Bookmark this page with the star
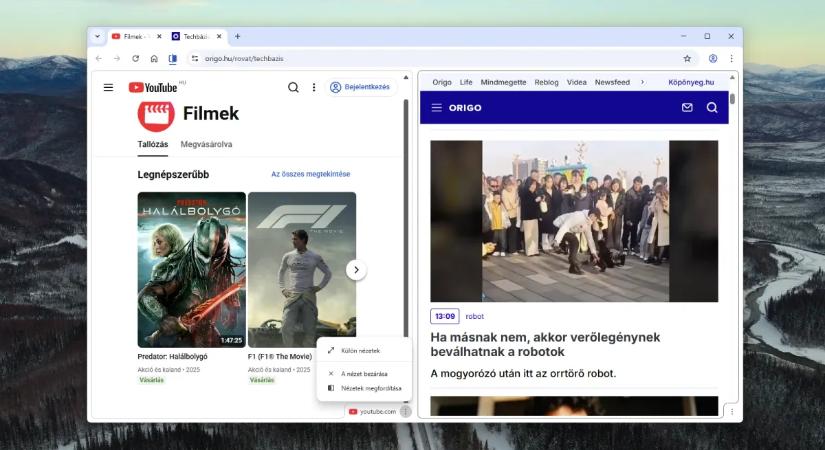825x450 pixels. point(687,58)
